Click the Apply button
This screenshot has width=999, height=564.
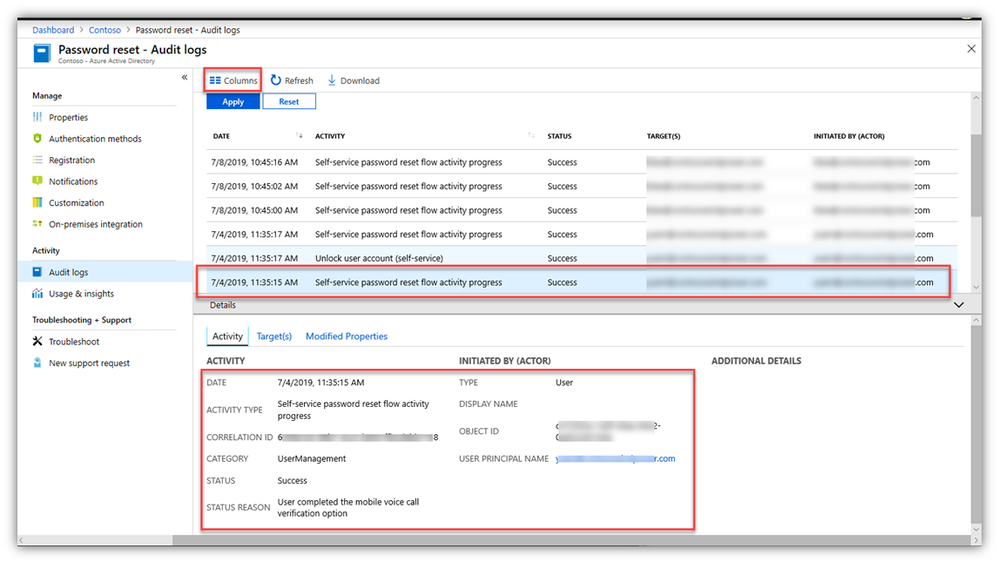[x=233, y=101]
